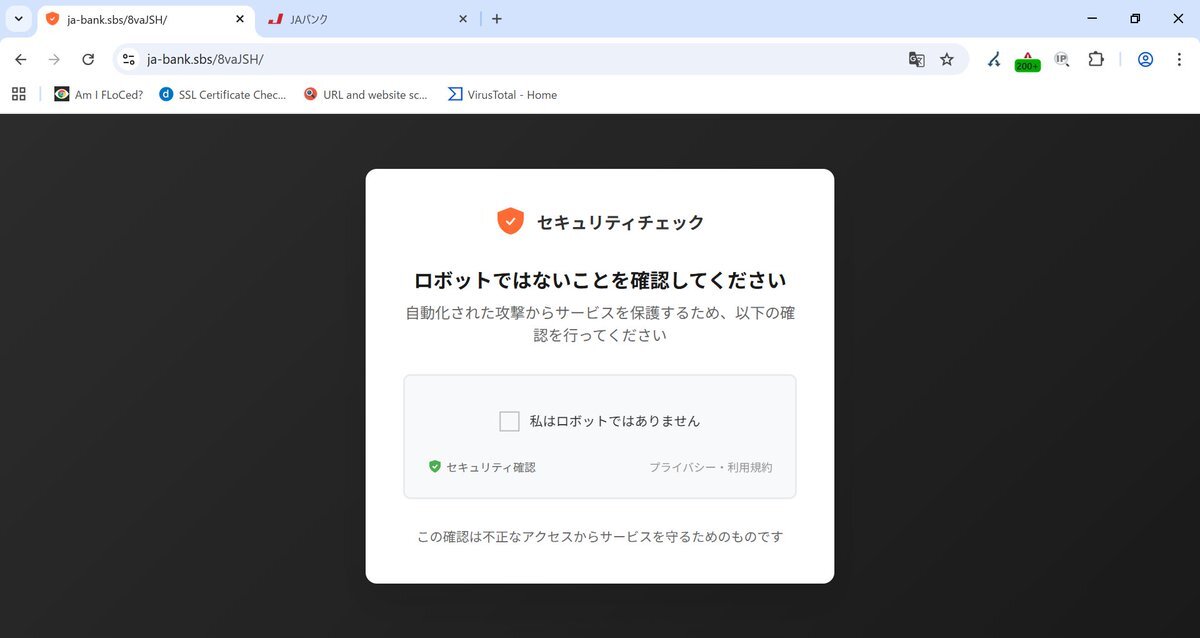Click the orange shield security check logo
1200x638 pixels.
510,221
